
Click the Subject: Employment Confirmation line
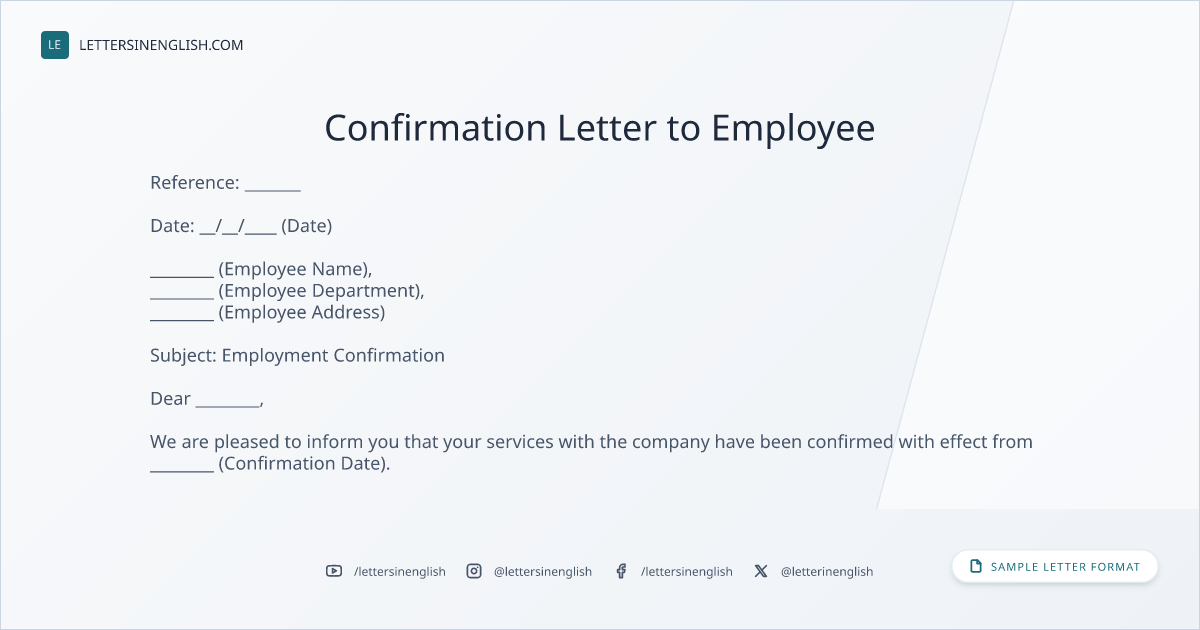pos(297,355)
